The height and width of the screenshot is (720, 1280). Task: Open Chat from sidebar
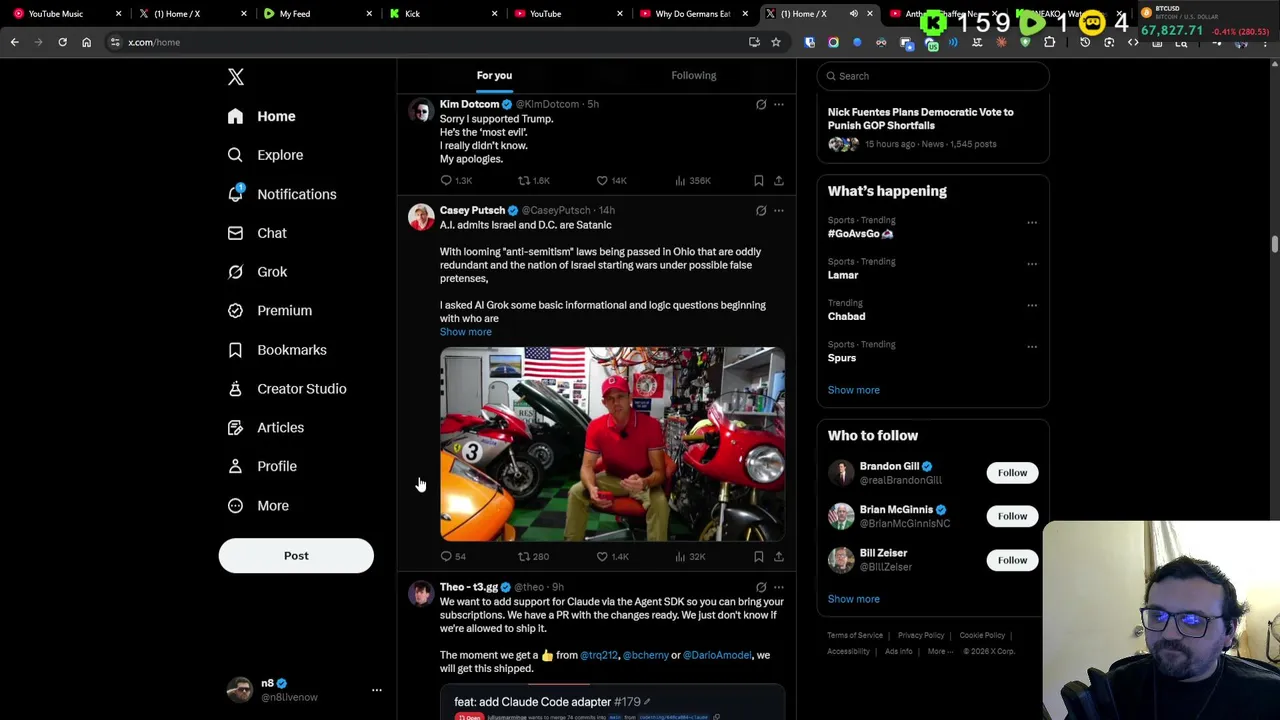coord(257,233)
